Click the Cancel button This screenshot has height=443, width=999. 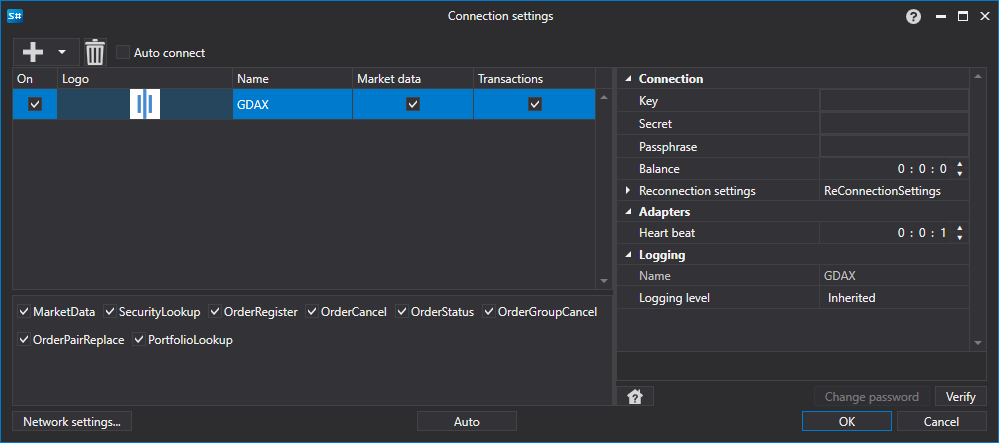click(941, 421)
